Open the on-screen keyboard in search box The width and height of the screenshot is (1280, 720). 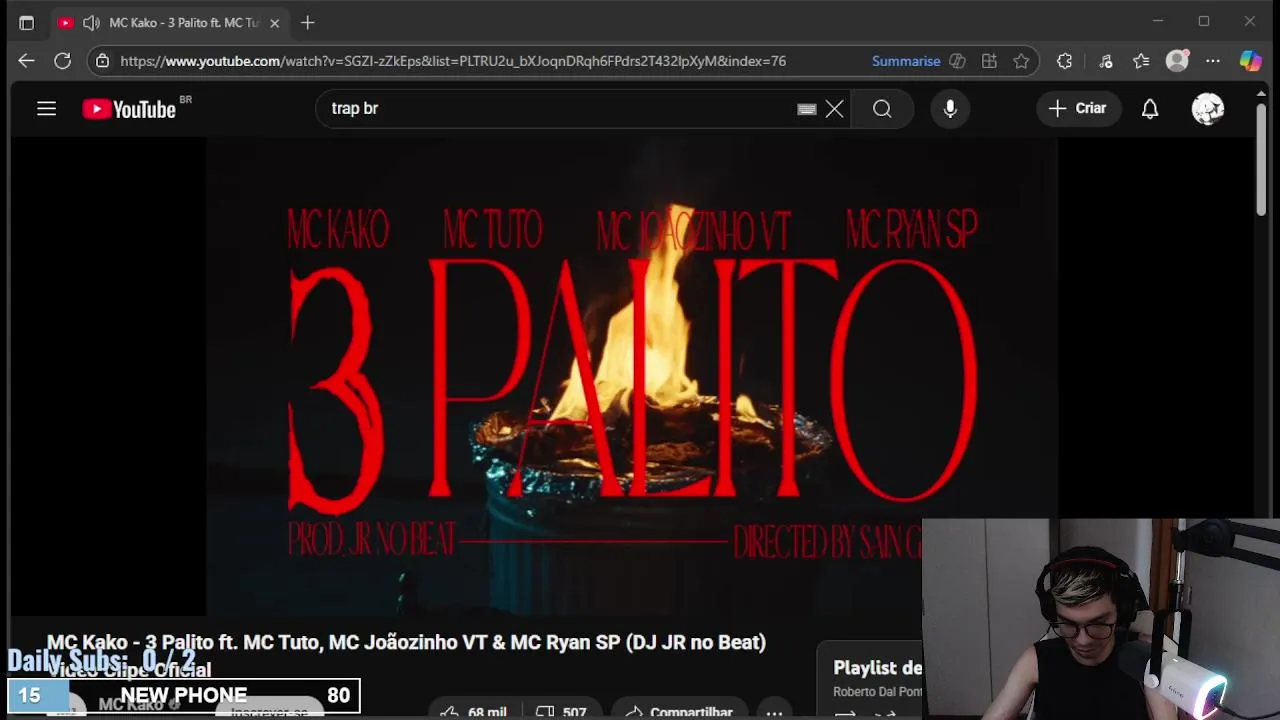tap(806, 109)
